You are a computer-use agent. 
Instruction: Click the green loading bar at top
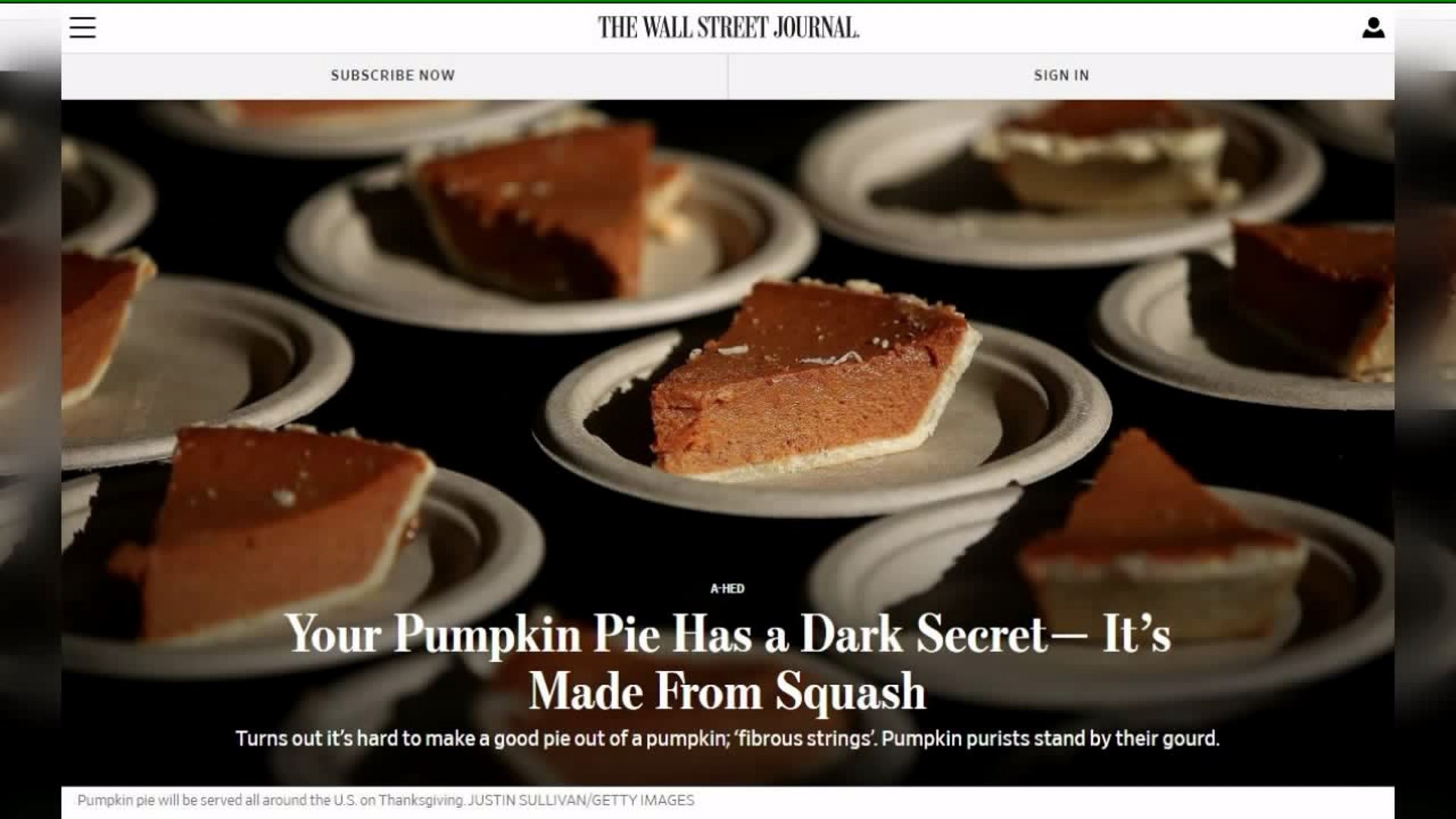click(728, 2)
